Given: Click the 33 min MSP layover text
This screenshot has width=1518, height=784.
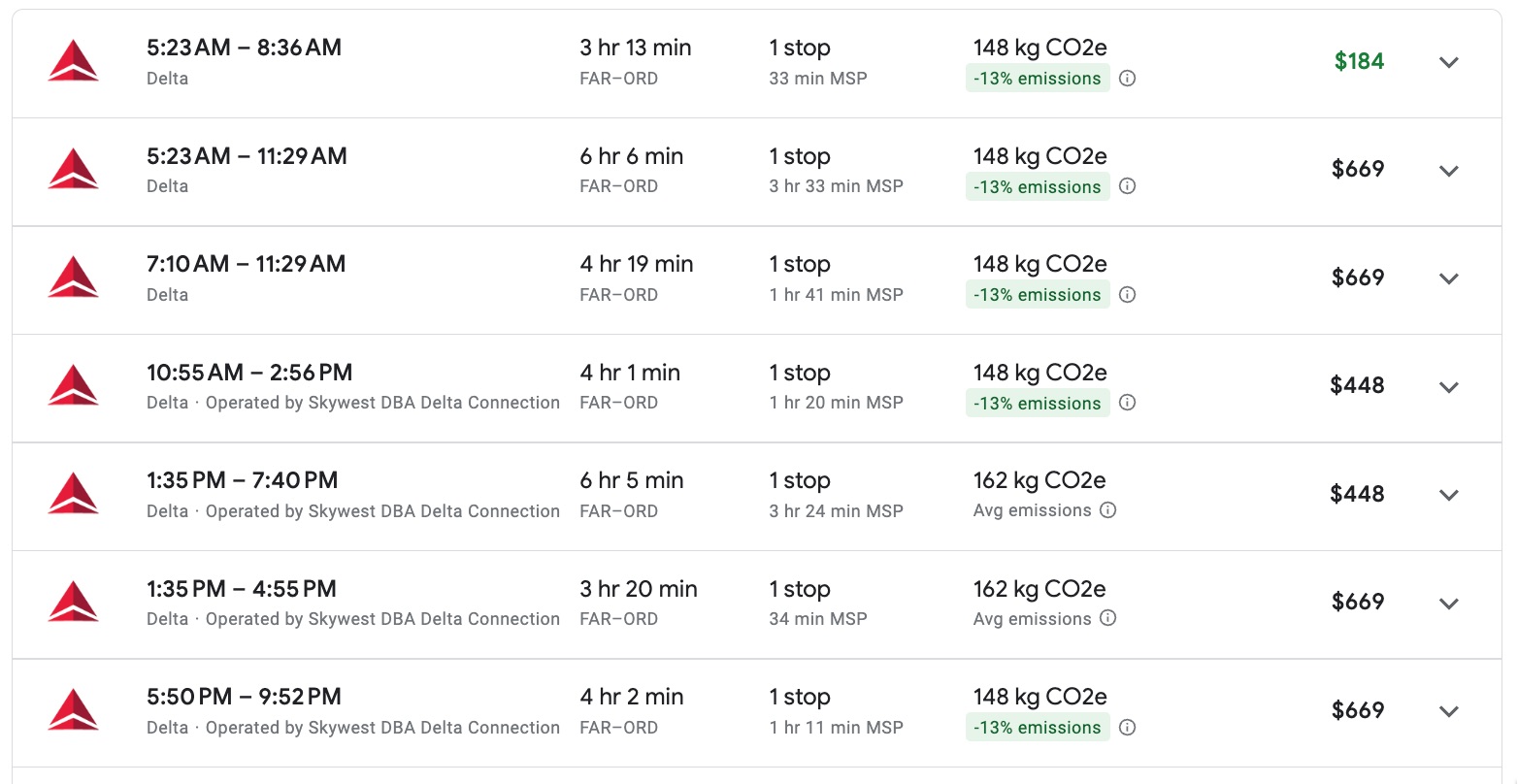Looking at the screenshot, I should coord(818,79).
